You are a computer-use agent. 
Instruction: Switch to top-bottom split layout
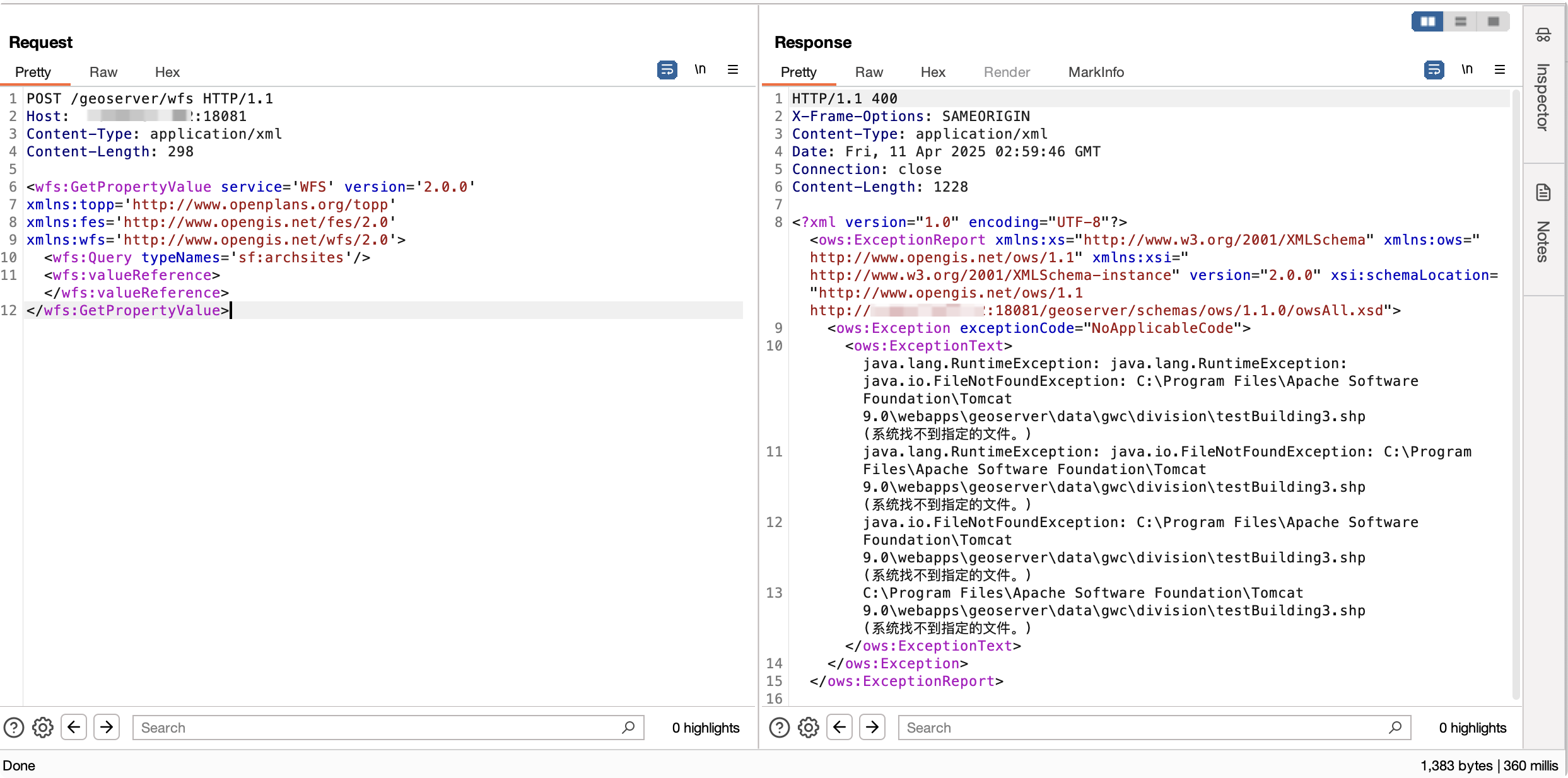[x=1460, y=21]
